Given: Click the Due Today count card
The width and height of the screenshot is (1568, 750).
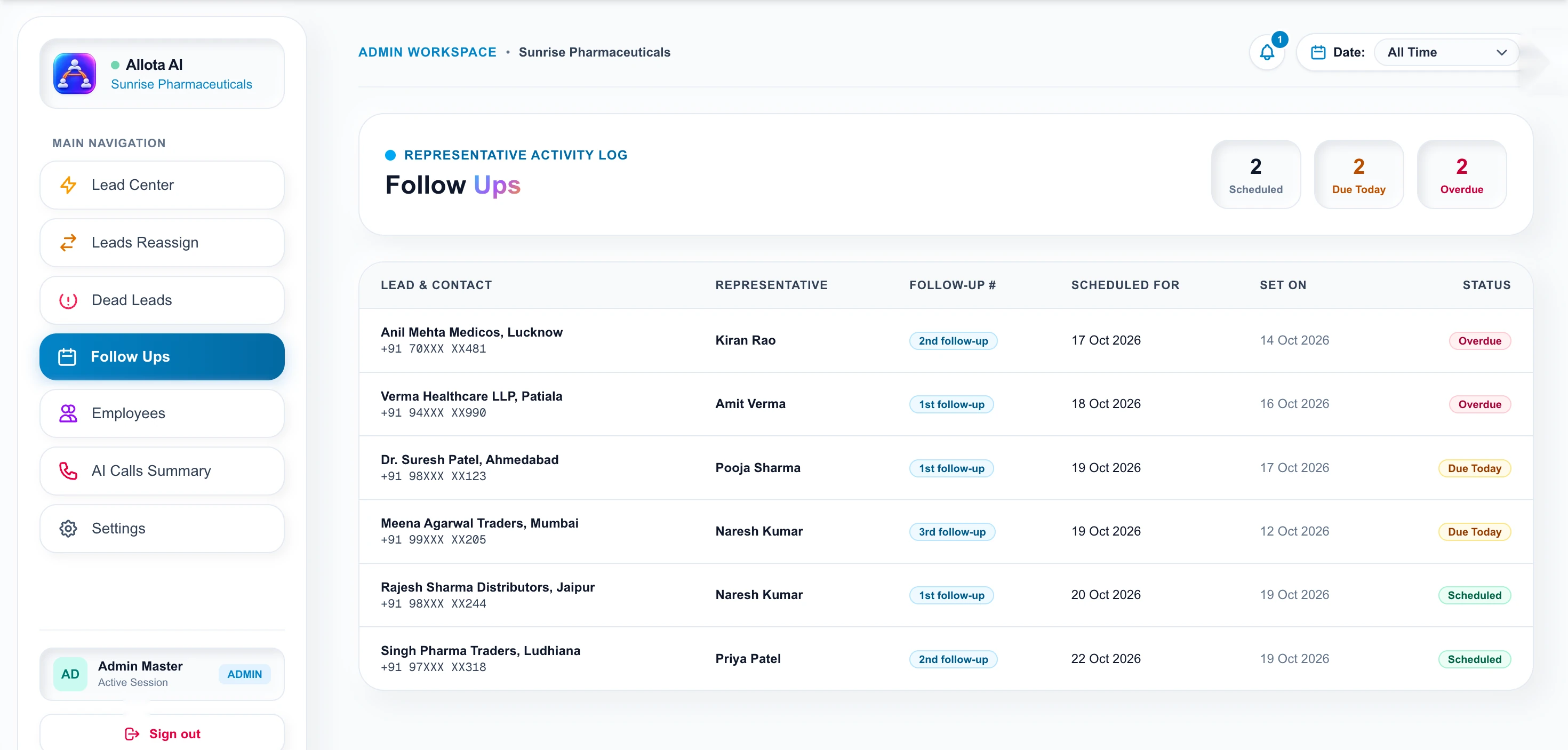Looking at the screenshot, I should 1358,175.
